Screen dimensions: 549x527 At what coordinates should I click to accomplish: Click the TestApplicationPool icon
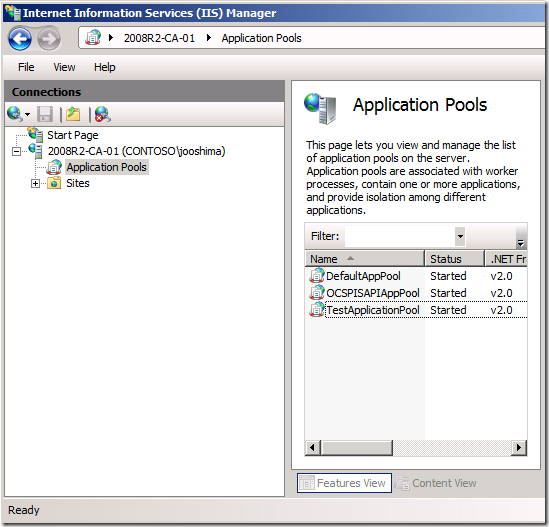click(x=317, y=310)
